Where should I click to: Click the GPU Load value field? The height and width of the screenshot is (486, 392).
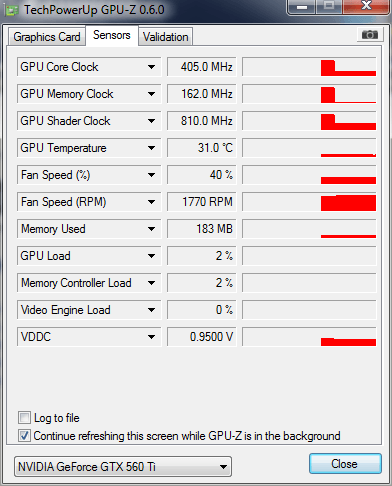[202, 256]
